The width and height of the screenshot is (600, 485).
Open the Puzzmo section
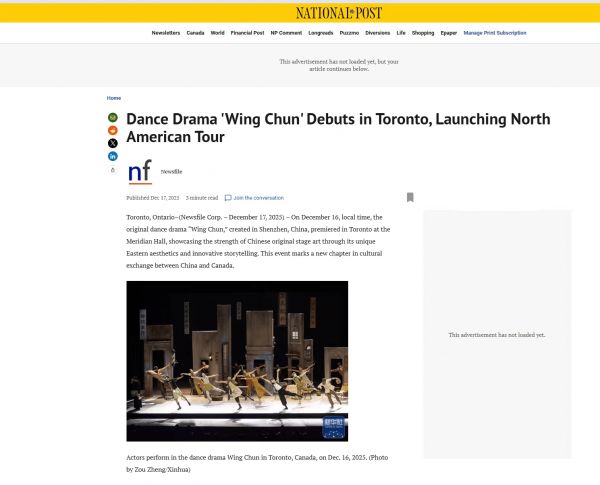click(x=349, y=33)
